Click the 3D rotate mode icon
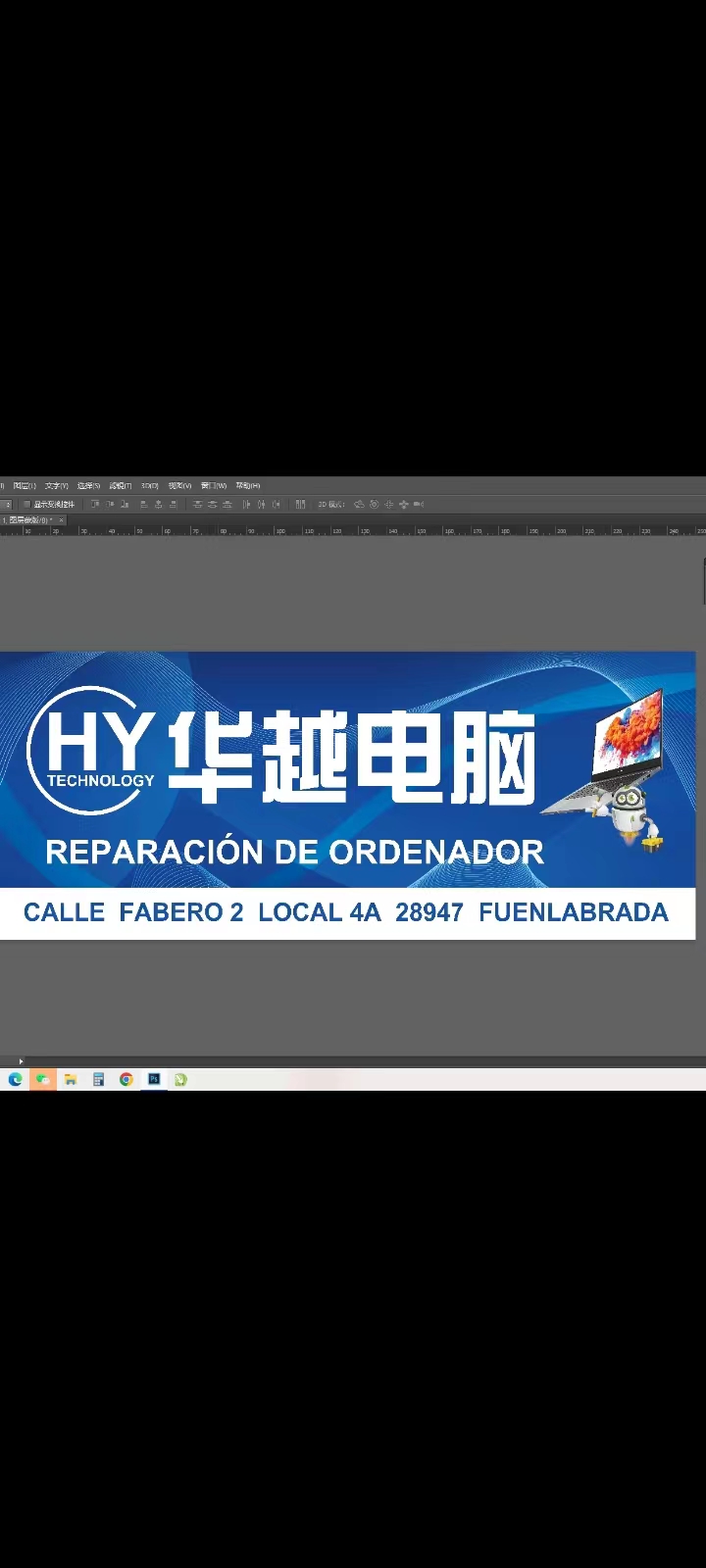The width and height of the screenshot is (706, 1568). point(359,504)
